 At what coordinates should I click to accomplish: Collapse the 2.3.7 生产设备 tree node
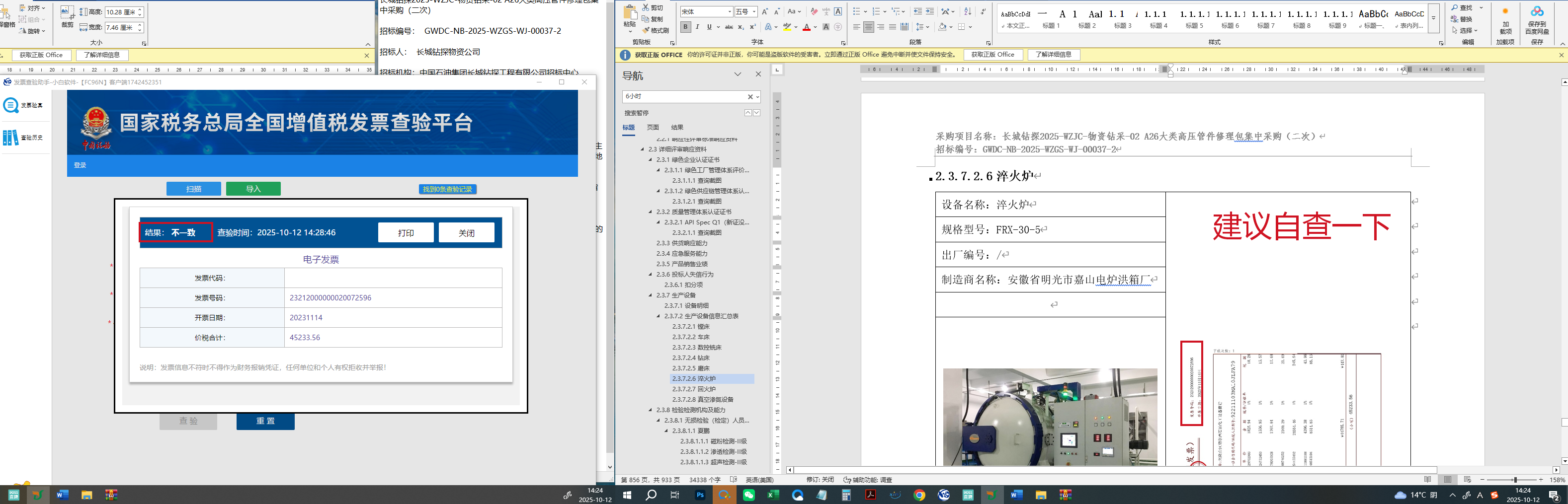[650, 295]
